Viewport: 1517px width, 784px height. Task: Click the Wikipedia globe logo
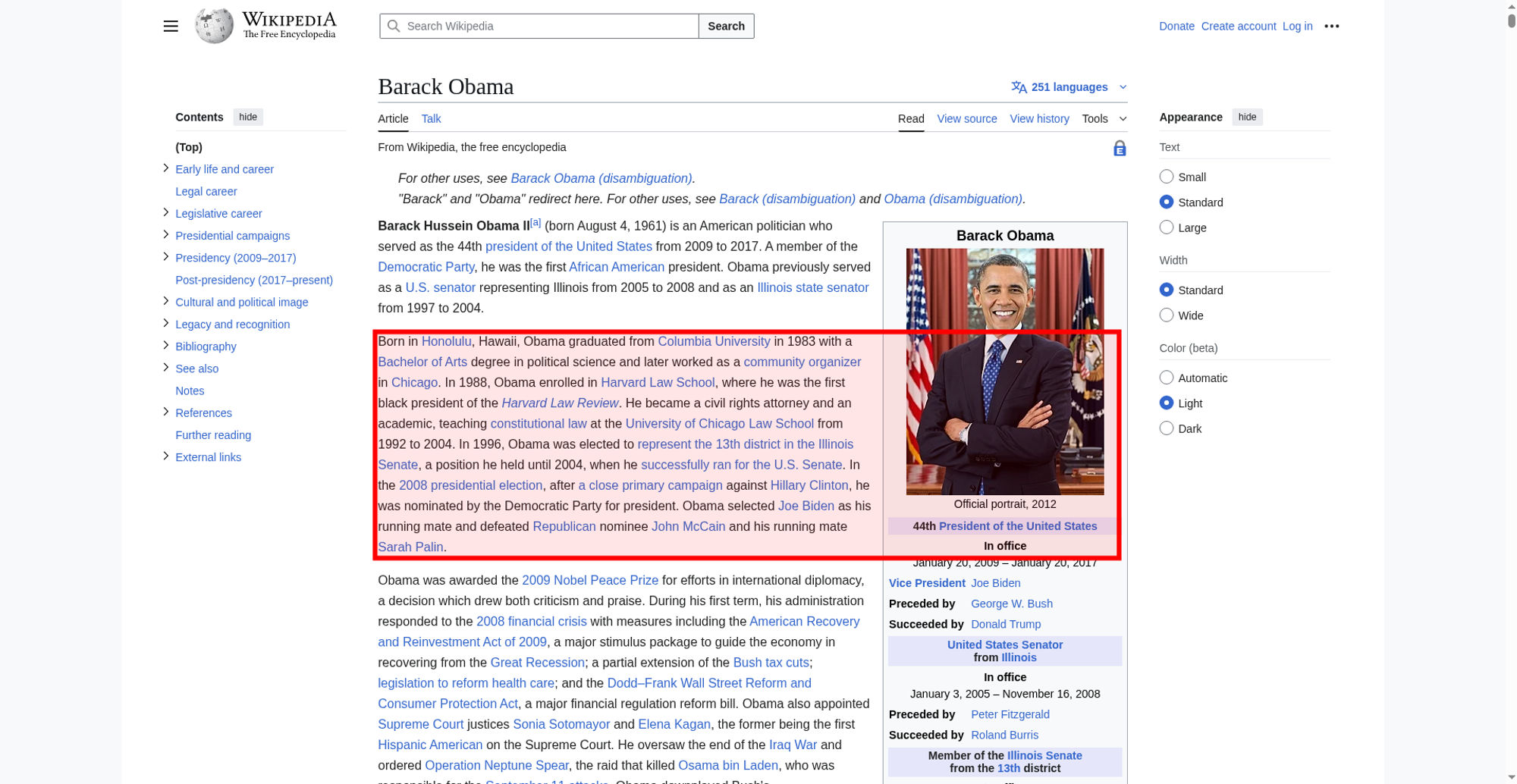[214, 26]
